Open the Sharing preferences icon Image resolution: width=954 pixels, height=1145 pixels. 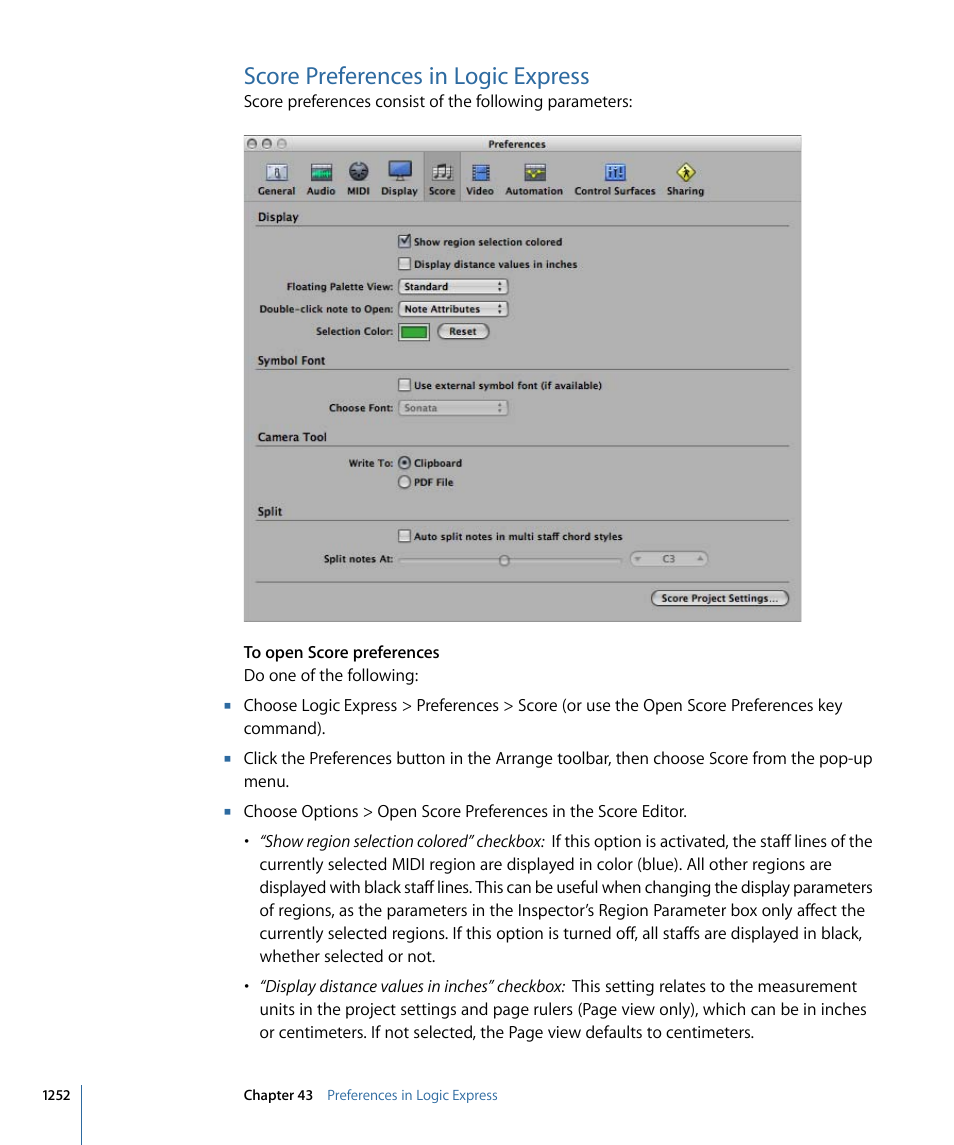[x=685, y=177]
